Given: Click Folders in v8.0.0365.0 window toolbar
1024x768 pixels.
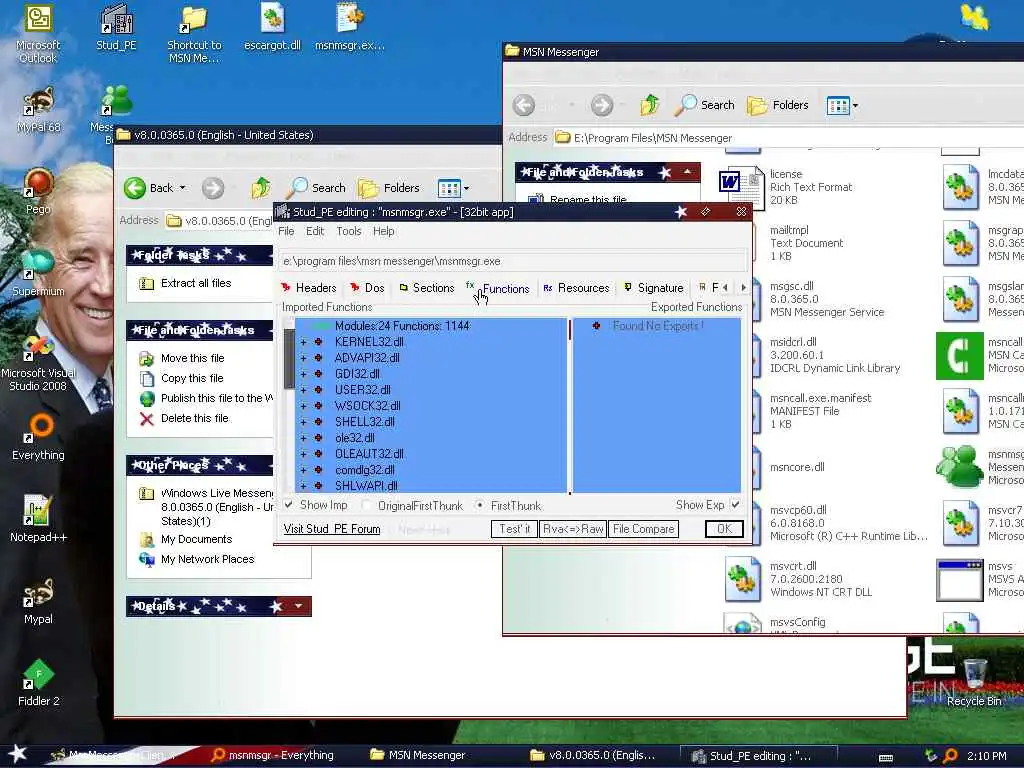Looking at the screenshot, I should click(x=389, y=188).
